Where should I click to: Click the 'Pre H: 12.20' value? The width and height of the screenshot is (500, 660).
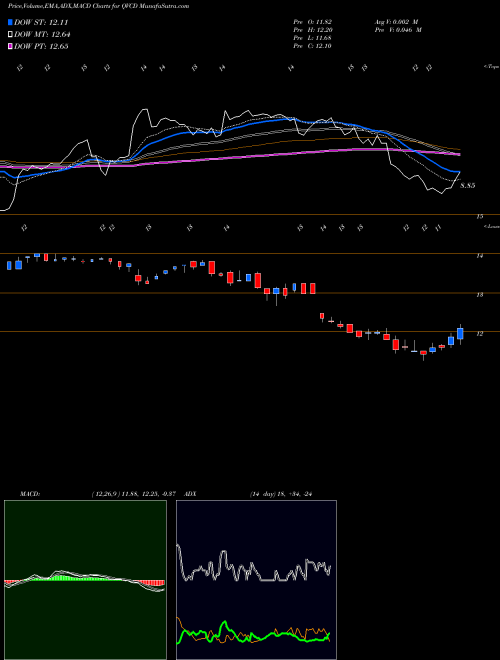click(x=313, y=30)
